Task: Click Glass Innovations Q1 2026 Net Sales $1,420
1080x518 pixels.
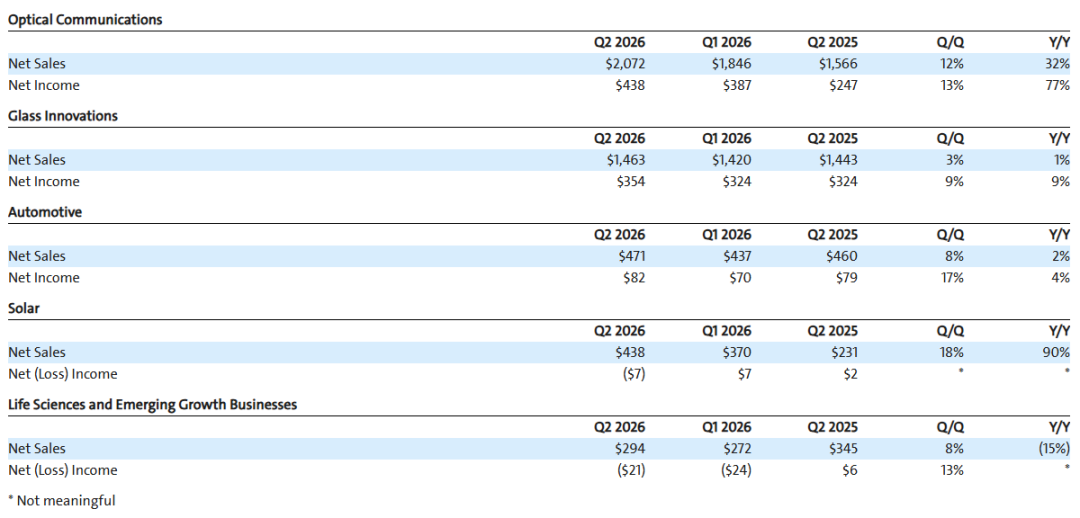Action: pyautogui.click(x=731, y=160)
